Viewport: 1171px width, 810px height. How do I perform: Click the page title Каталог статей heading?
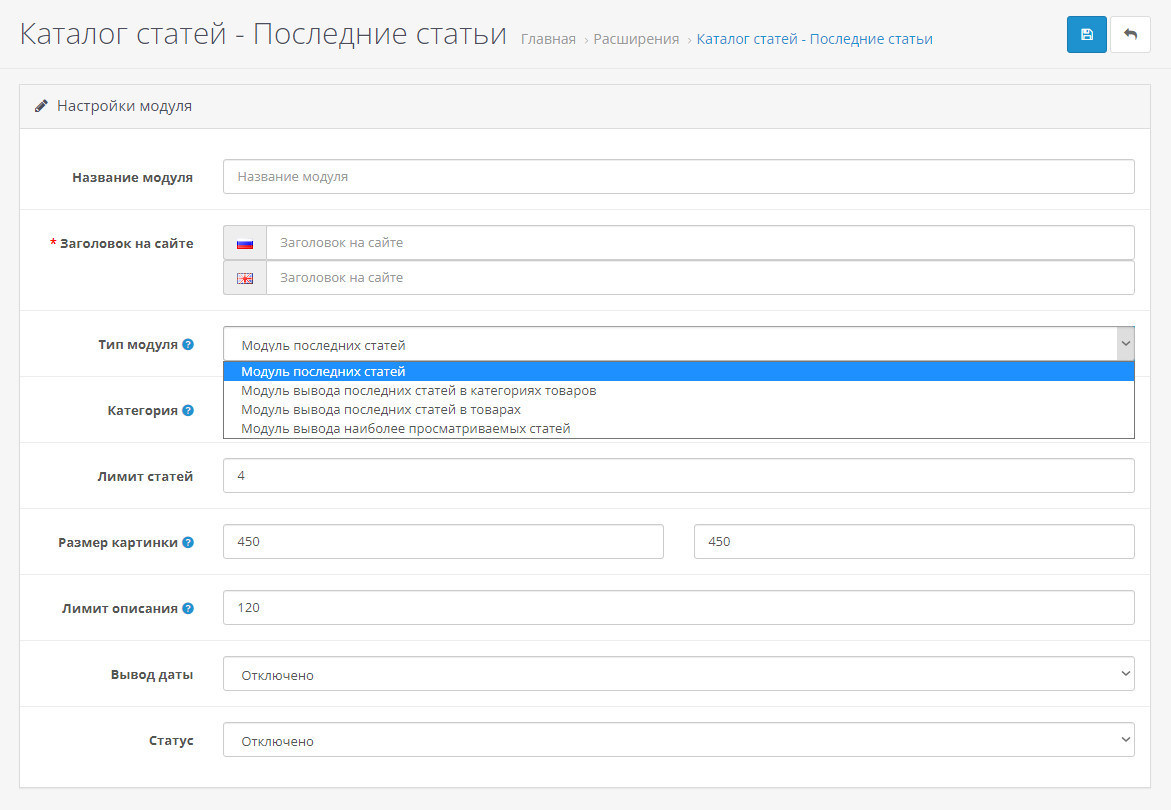(x=263, y=34)
